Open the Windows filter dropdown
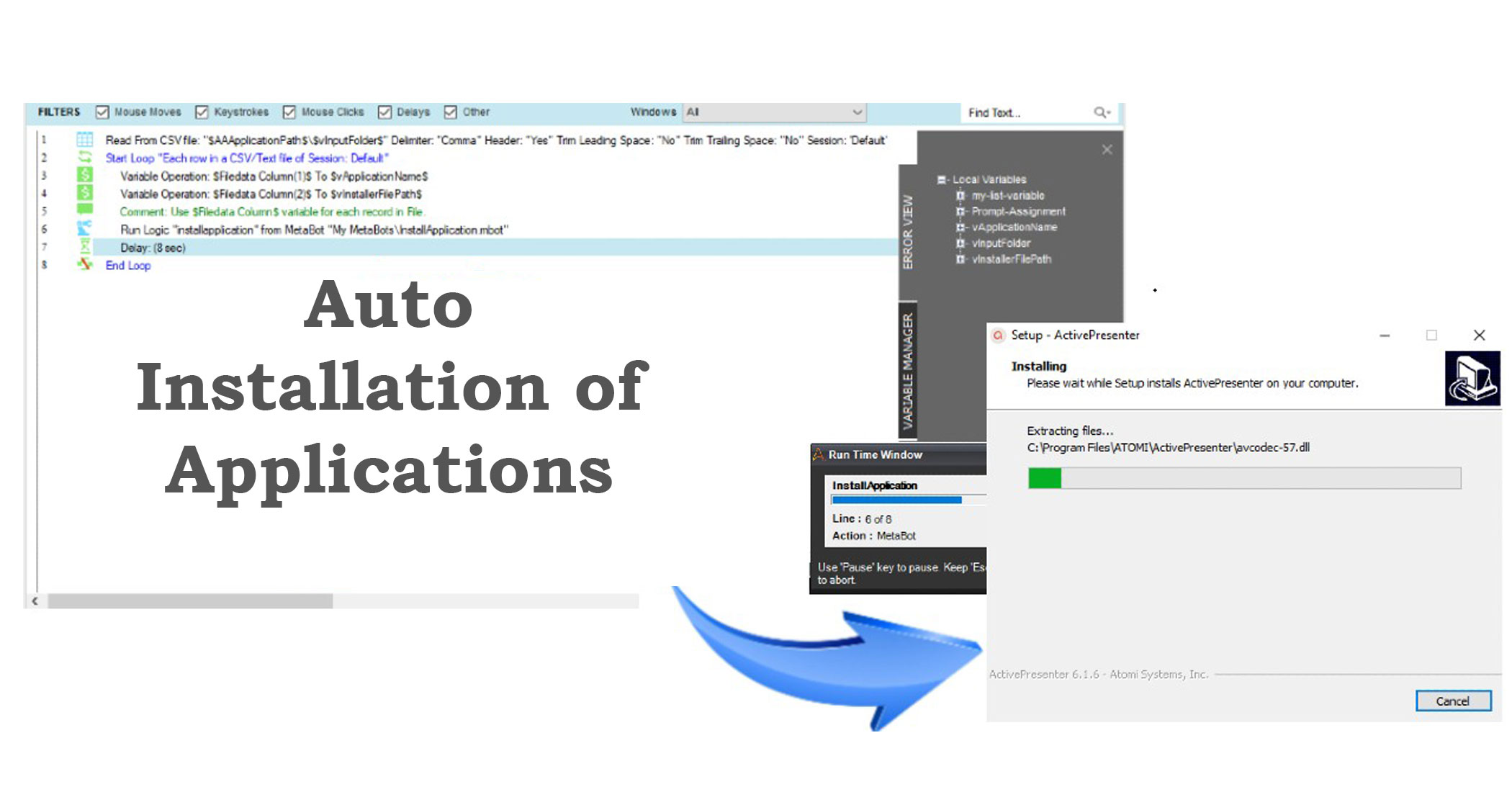 (x=857, y=112)
